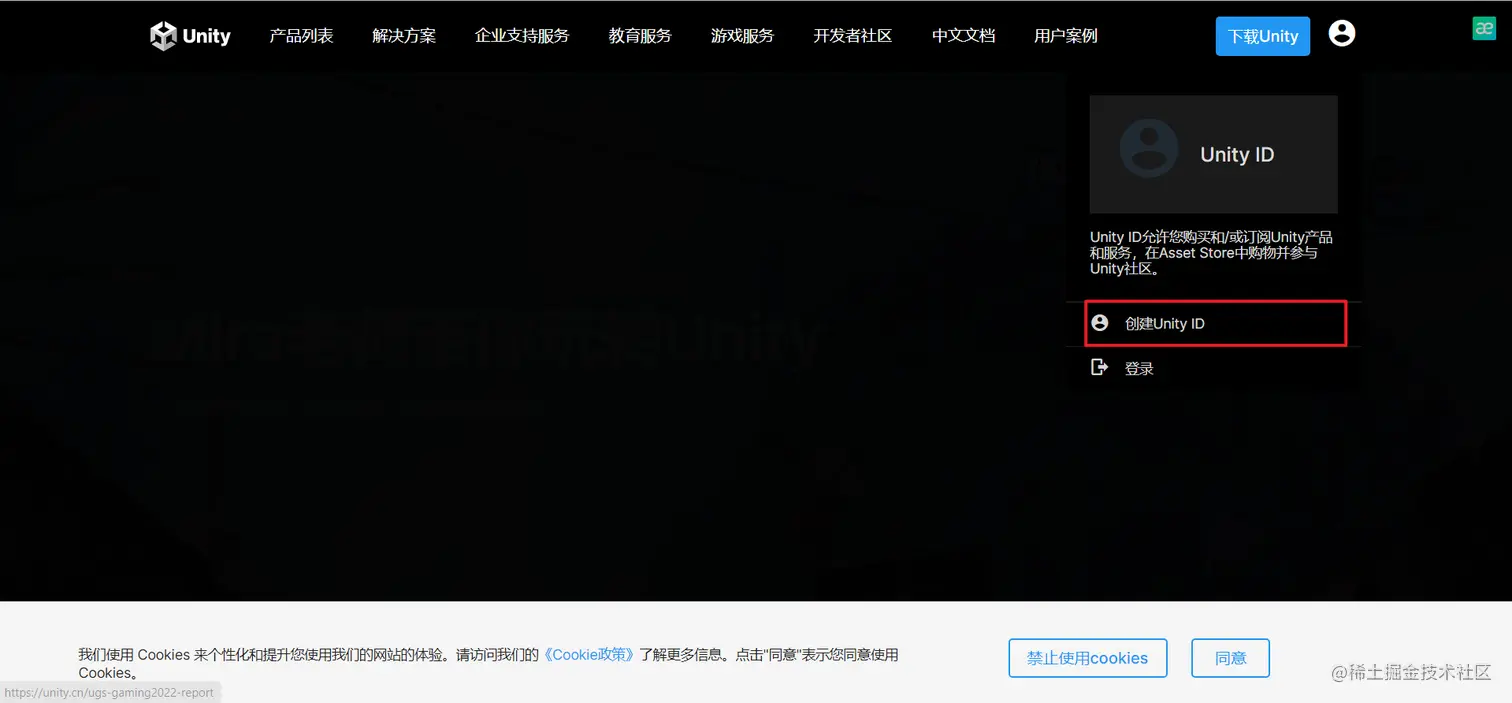Open the 教育服务 menu

click(640, 36)
